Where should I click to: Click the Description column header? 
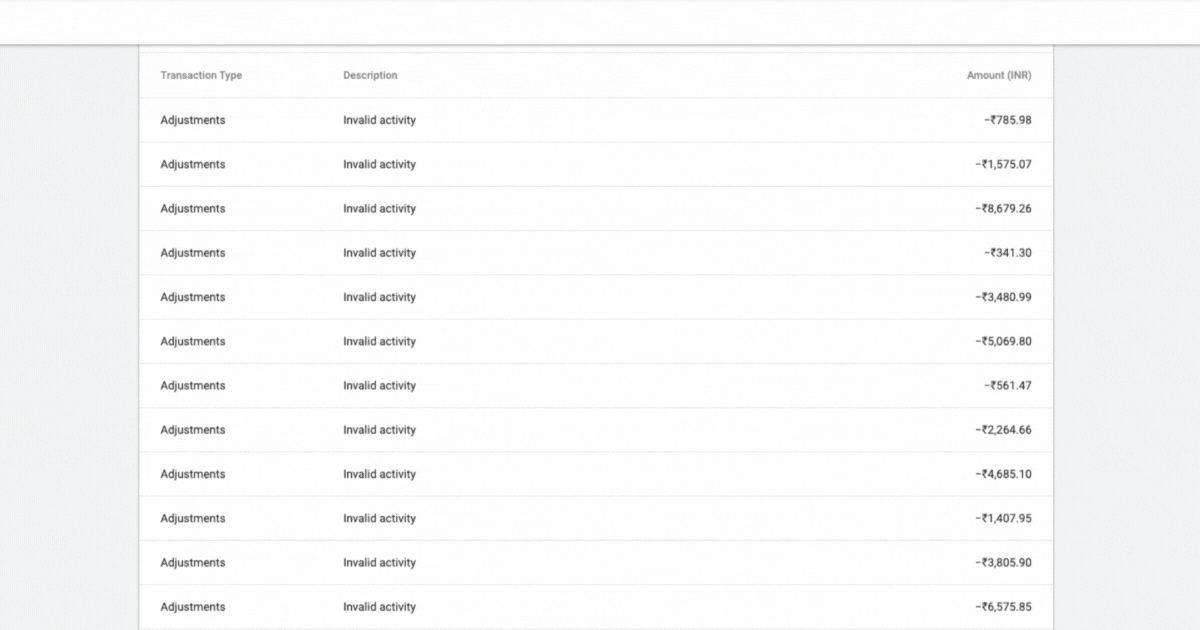point(370,76)
